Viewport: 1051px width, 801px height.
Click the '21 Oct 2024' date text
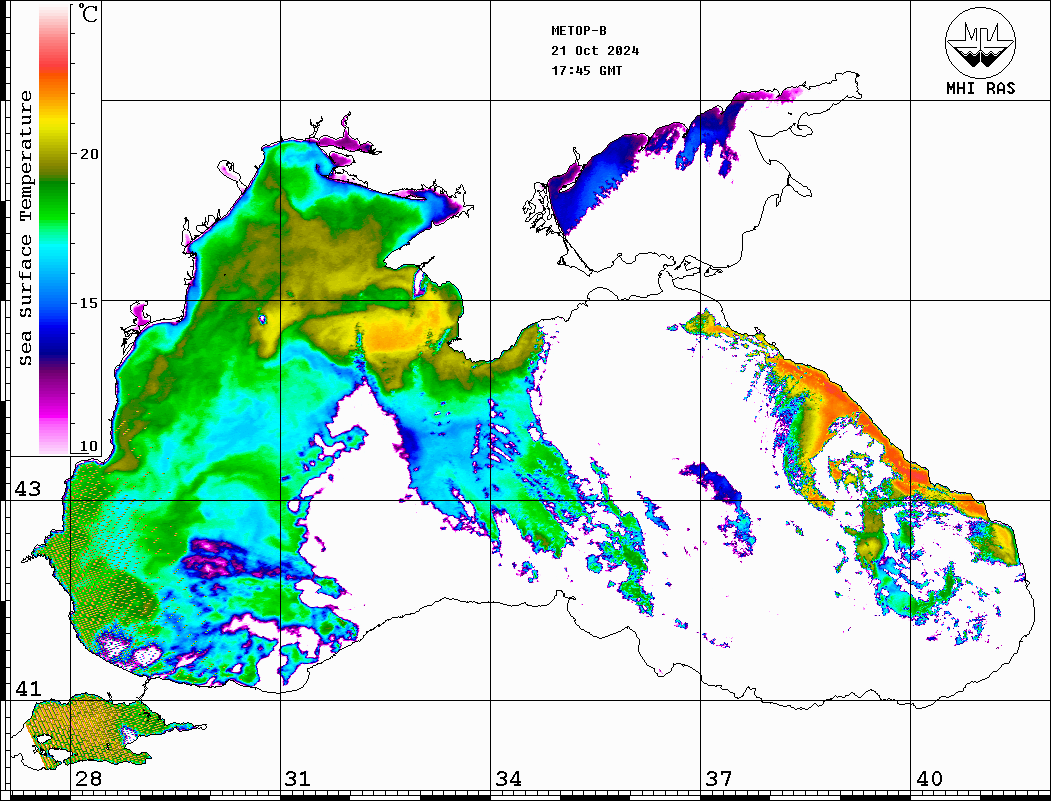[595, 50]
